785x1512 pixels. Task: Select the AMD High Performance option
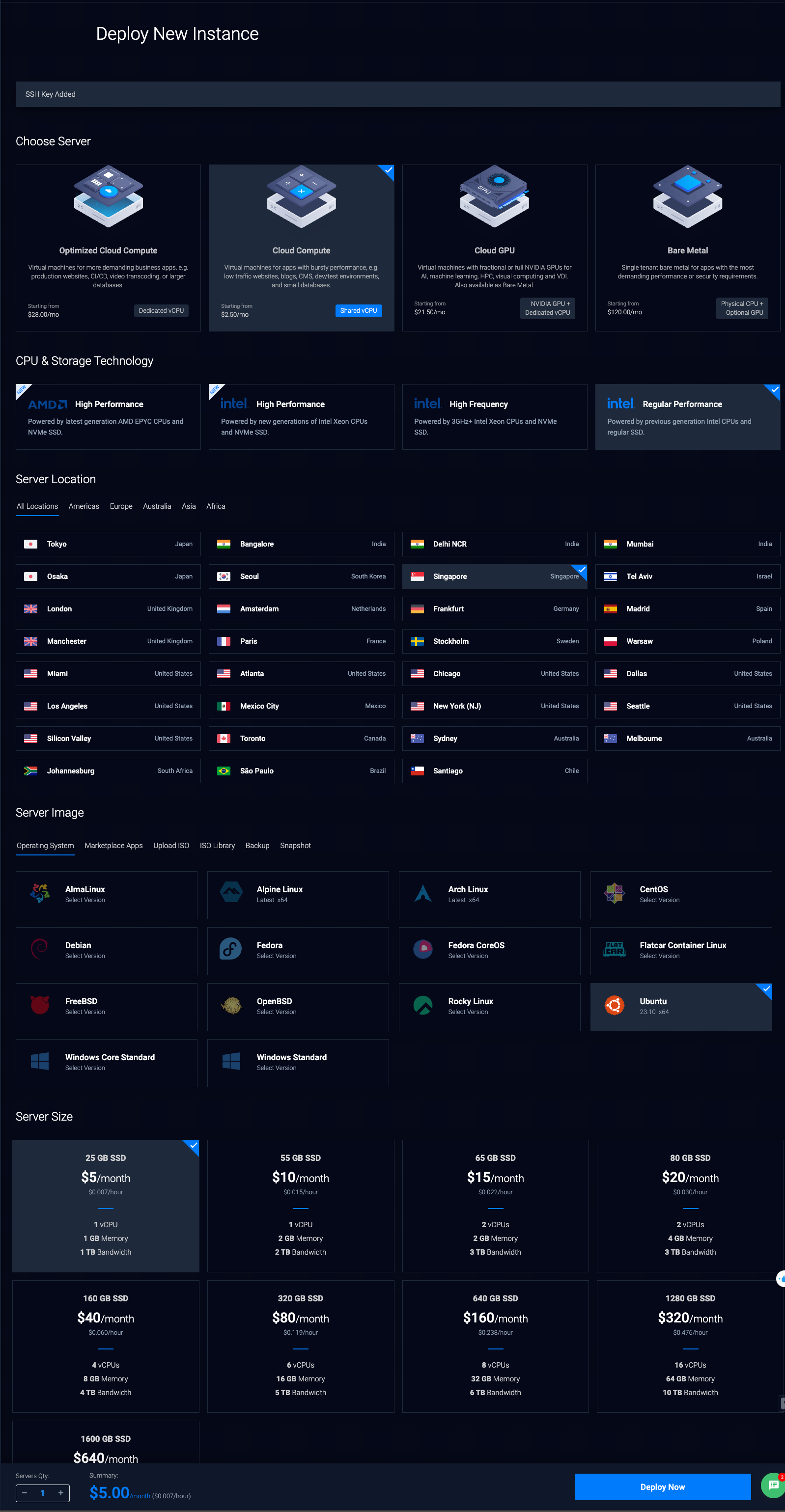[108, 417]
